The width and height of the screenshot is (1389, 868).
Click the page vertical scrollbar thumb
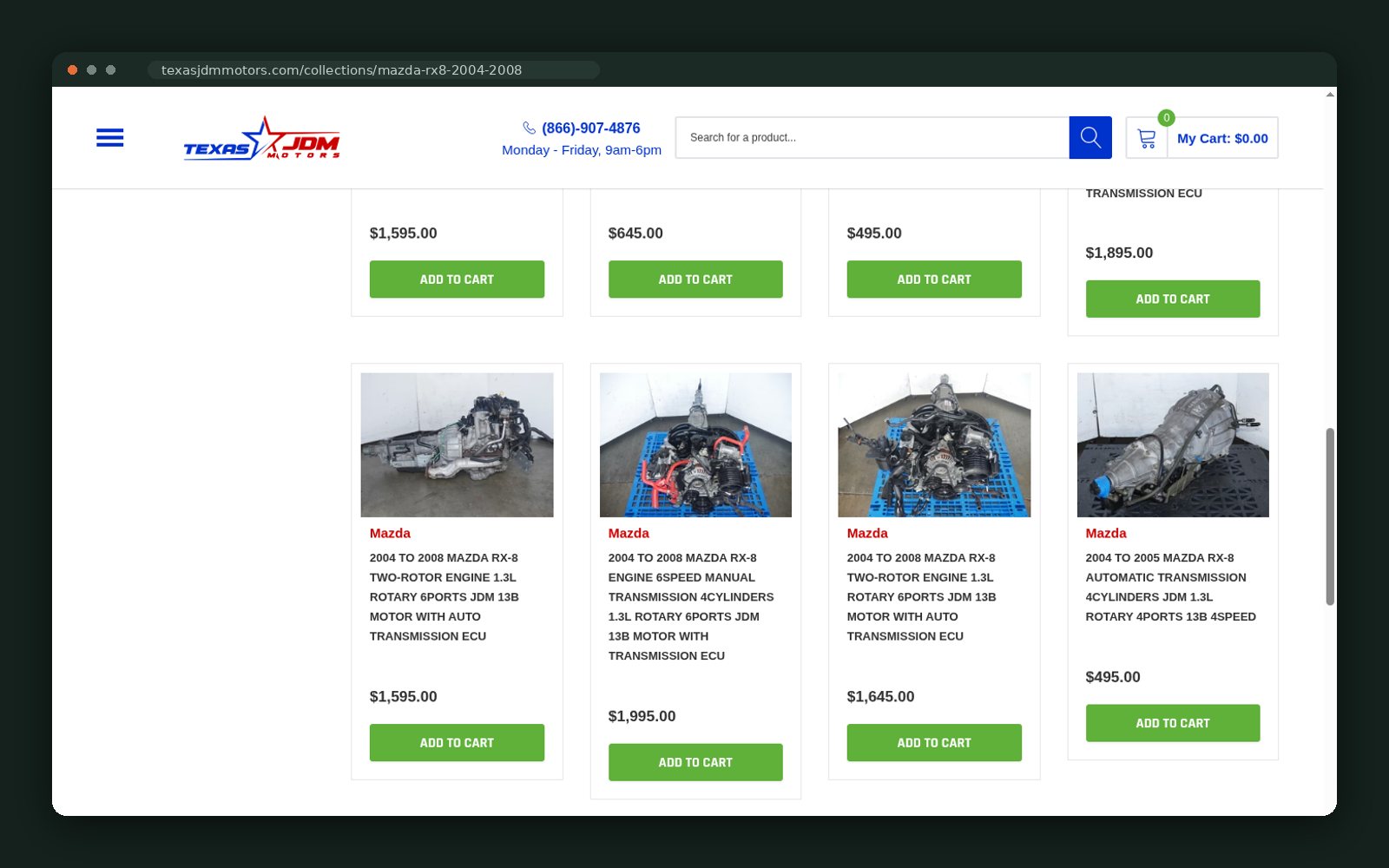pos(1330,516)
